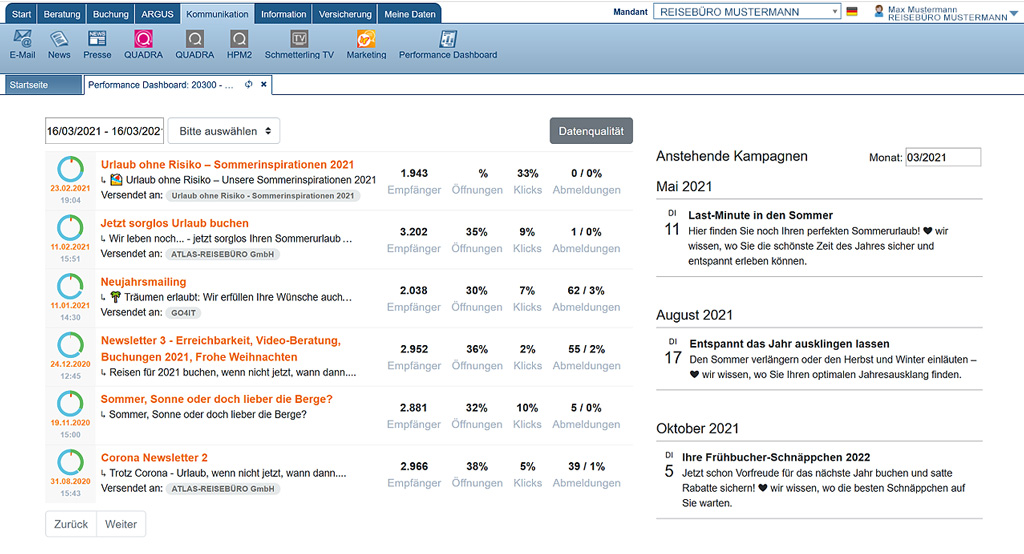Click the 3.202 Empfänger value
The width and height of the screenshot is (1024, 554).
point(413,232)
